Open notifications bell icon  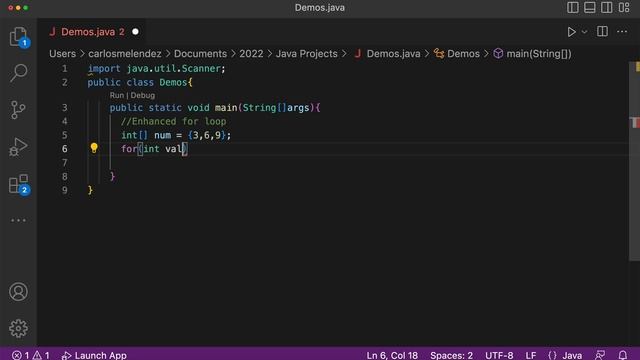pos(623,355)
